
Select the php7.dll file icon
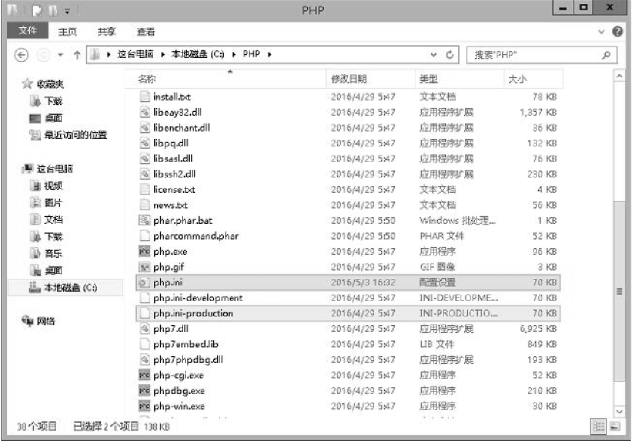click(x=144, y=329)
